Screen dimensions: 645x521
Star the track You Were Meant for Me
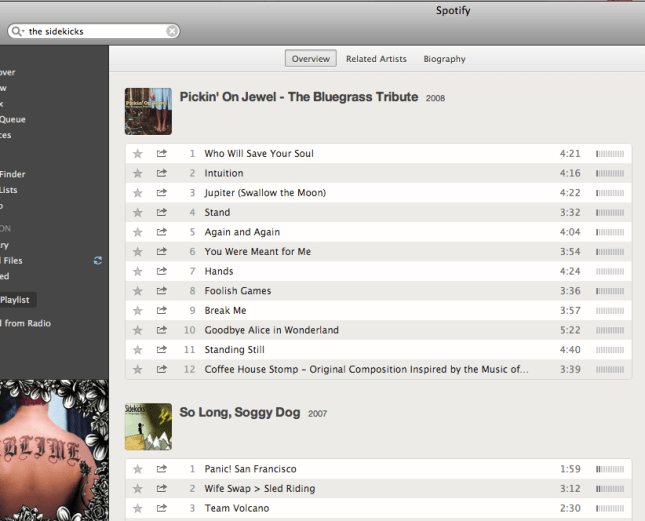(x=137, y=252)
